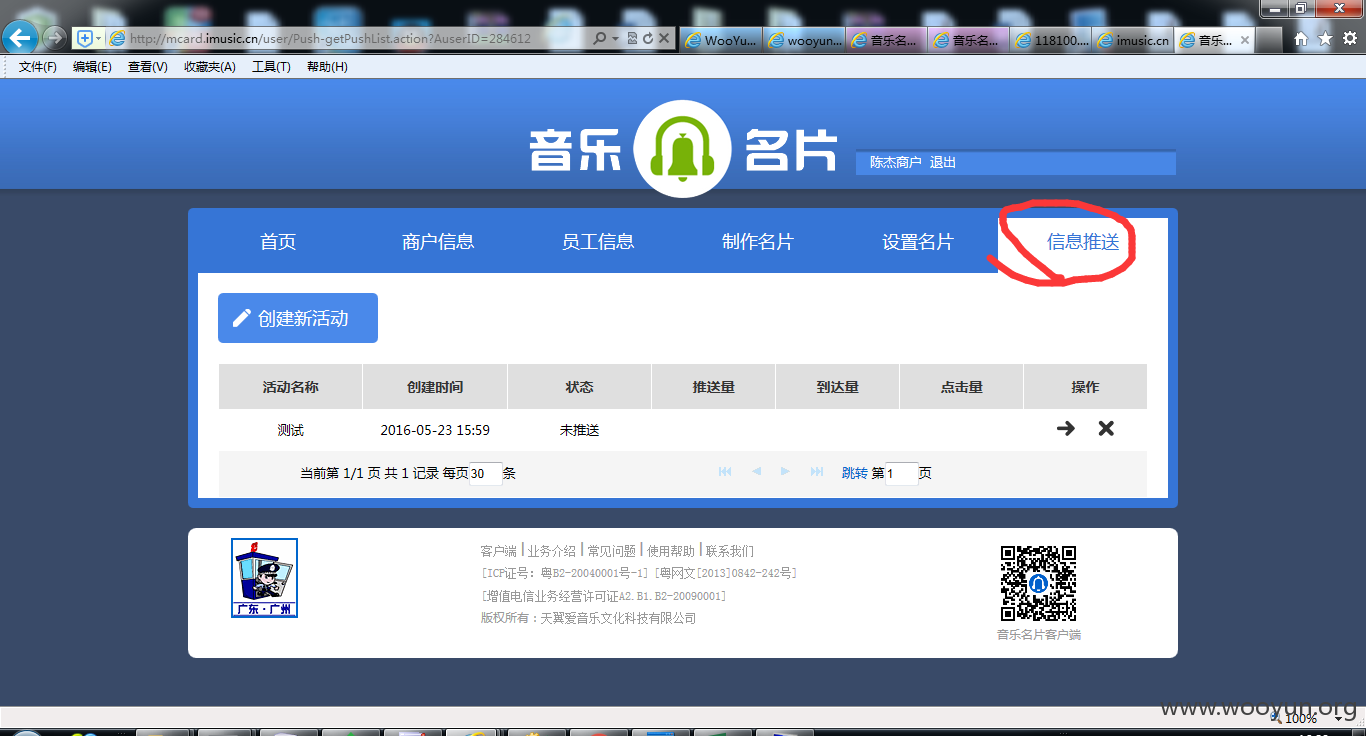Go to the 首页 navigation tab
The image size is (1366, 736).
coord(278,242)
